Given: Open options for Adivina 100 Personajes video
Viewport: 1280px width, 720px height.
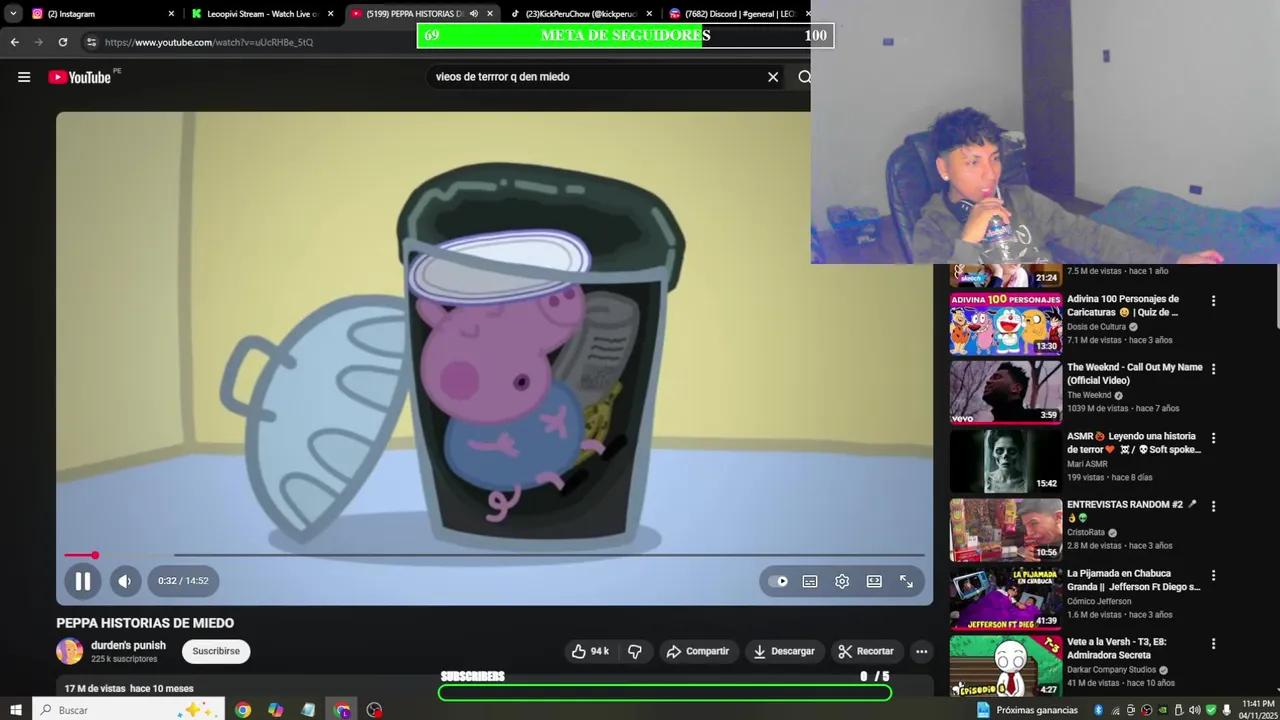Looking at the screenshot, I should (1213, 301).
